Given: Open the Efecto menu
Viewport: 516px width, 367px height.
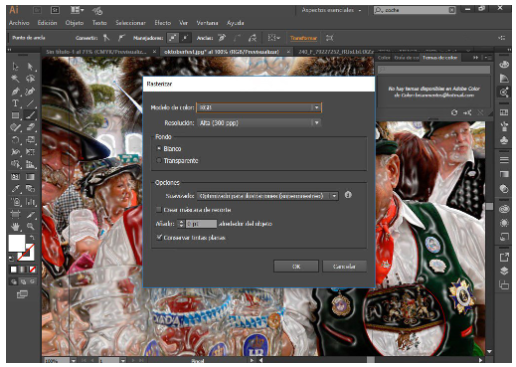Looking at the screenshot, I should [162, 23].
